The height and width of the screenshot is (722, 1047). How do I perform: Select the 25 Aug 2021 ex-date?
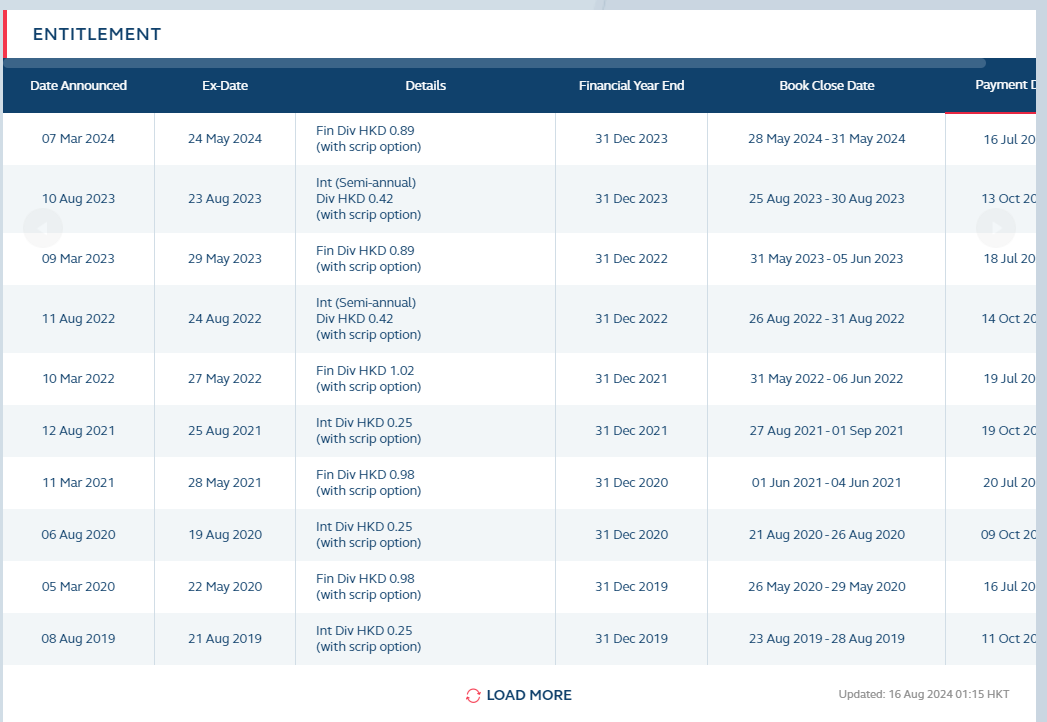coord(225,431)
